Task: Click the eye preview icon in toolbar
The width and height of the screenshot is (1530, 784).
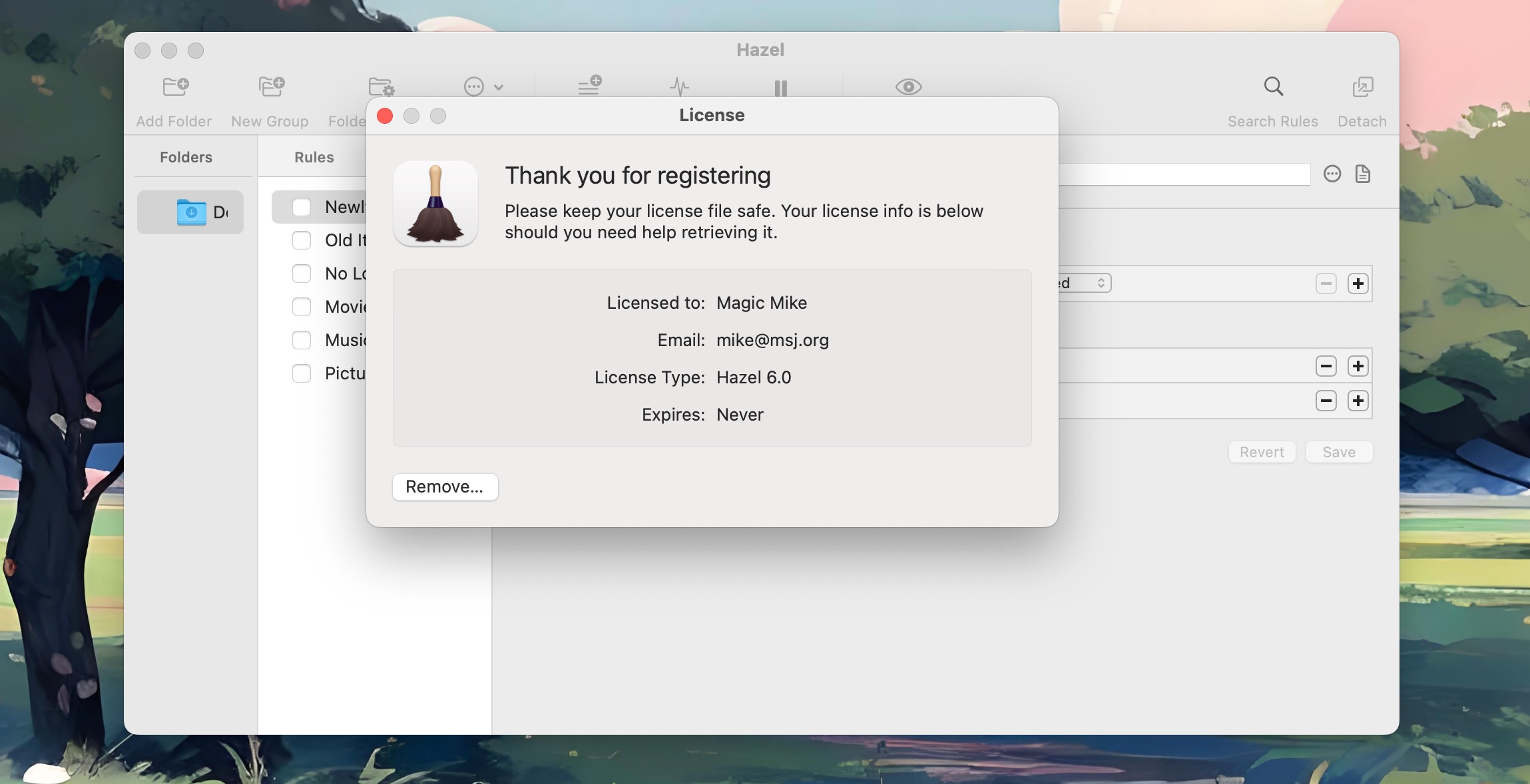Action: click(908, 87)
